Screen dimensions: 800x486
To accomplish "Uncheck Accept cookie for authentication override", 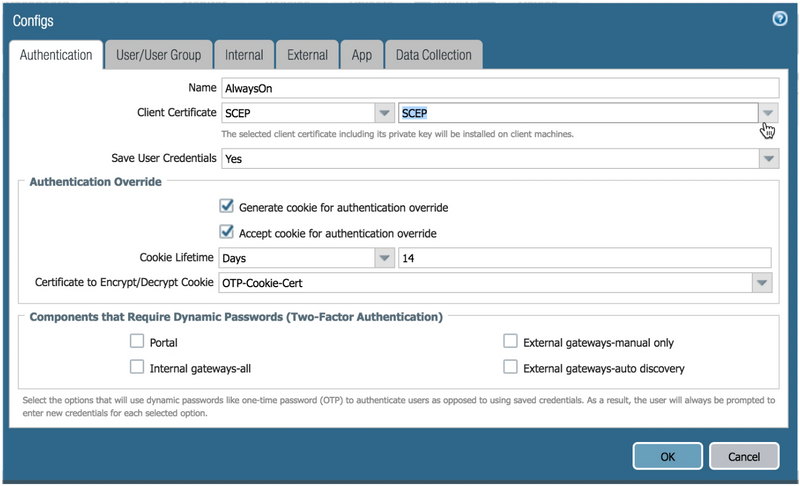I will (x=227, y=232).
